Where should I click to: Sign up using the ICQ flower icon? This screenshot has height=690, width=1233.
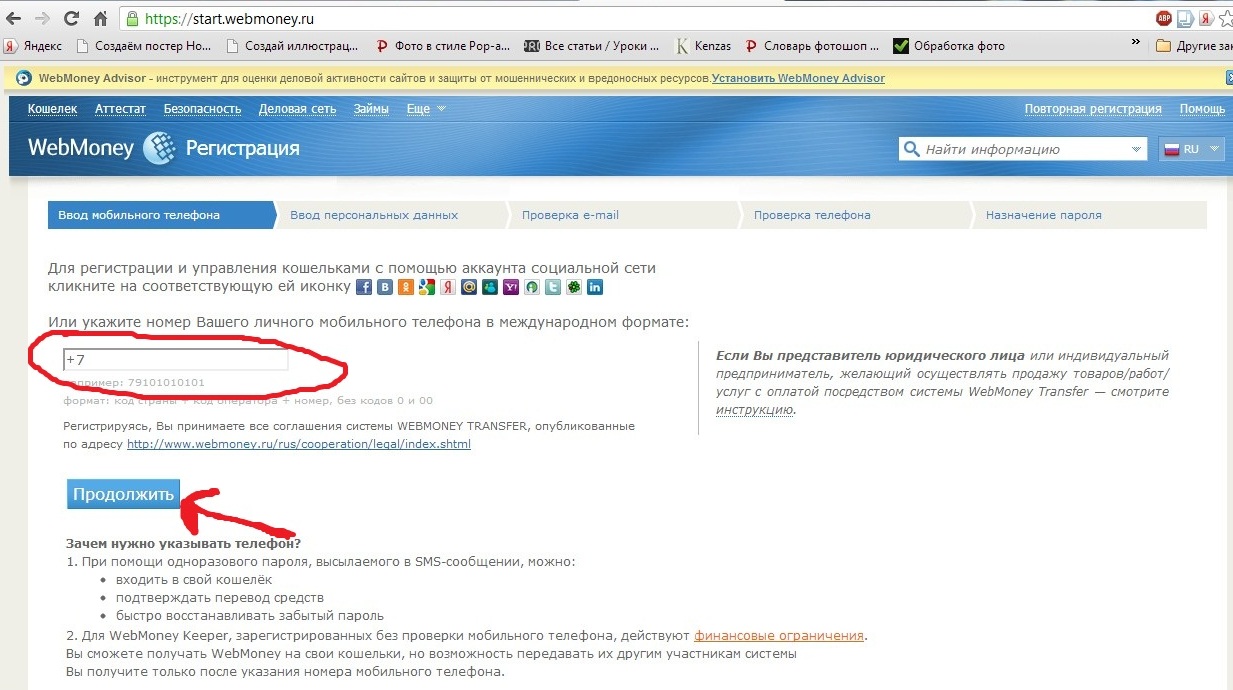[x=574, y=287]
